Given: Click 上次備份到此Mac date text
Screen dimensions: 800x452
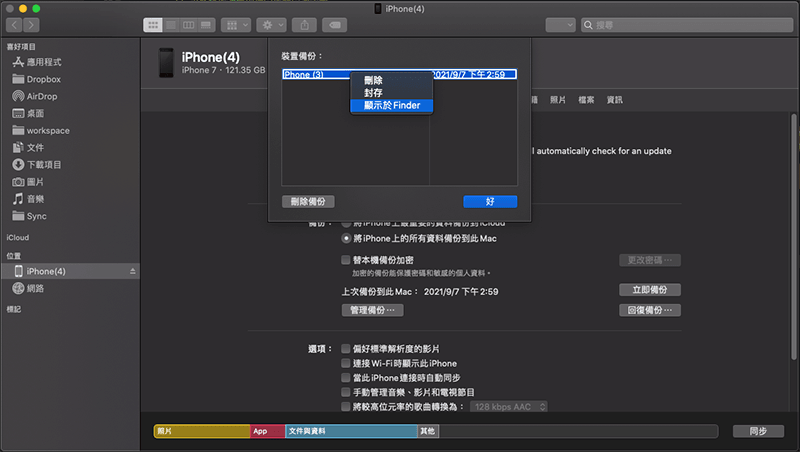Looking at the screenshot, I should [461, 292].
